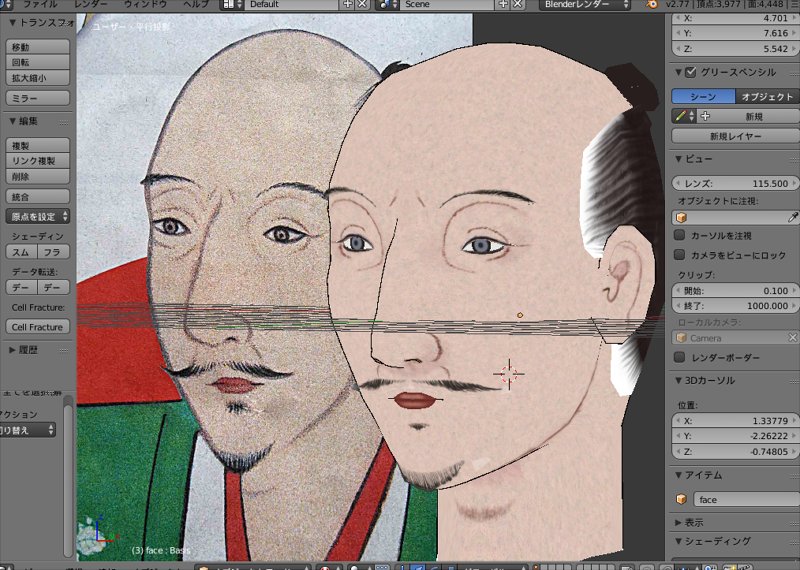The image size is (800, 570).
Task: Click the ミラー button
Action: (38, 98)
